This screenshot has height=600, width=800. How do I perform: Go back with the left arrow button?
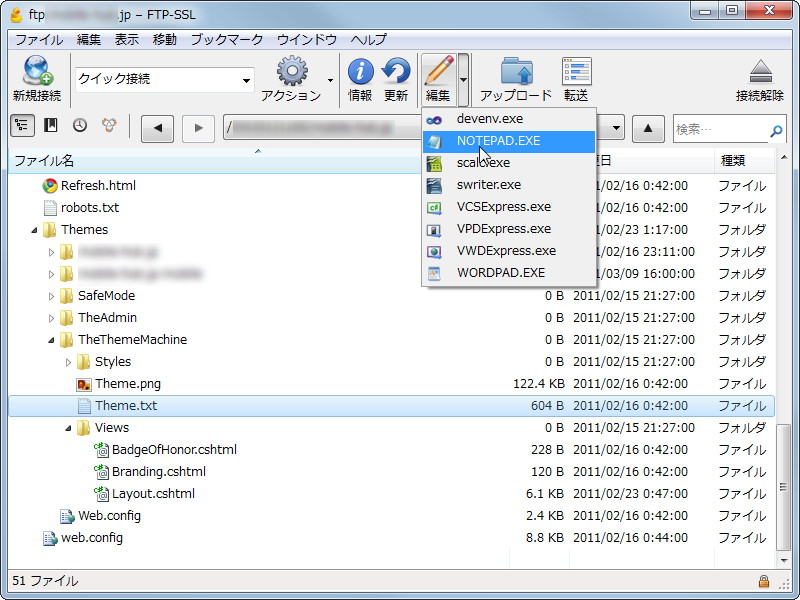coord(157,128)
